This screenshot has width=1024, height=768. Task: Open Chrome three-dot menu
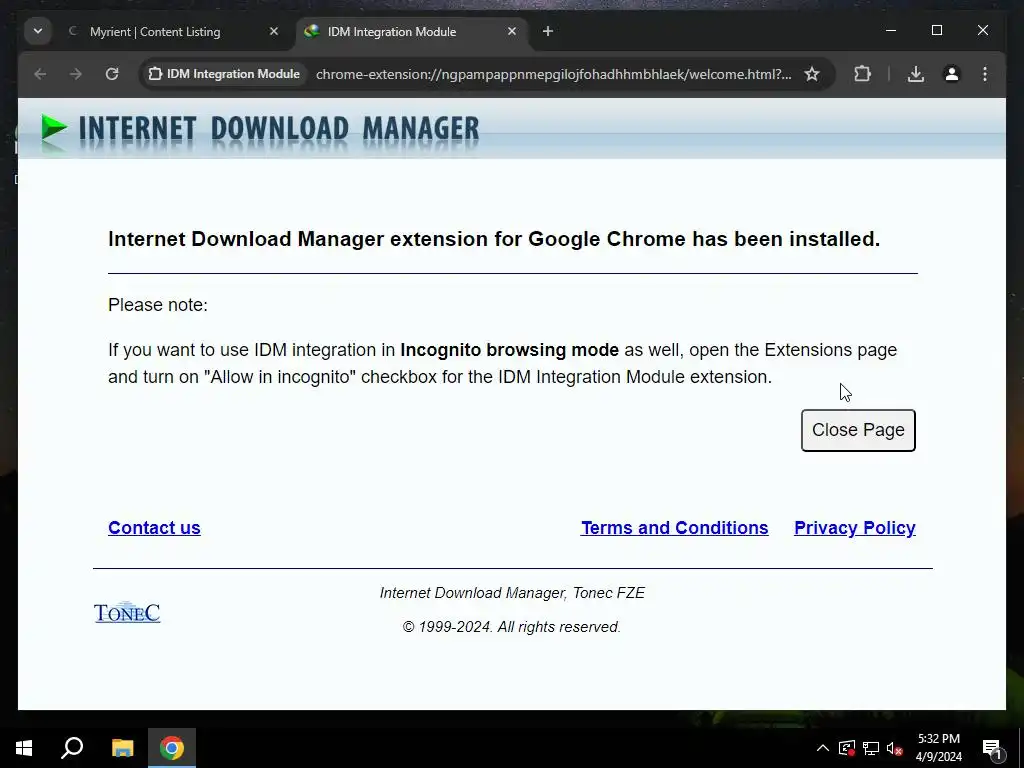point(985,74)
